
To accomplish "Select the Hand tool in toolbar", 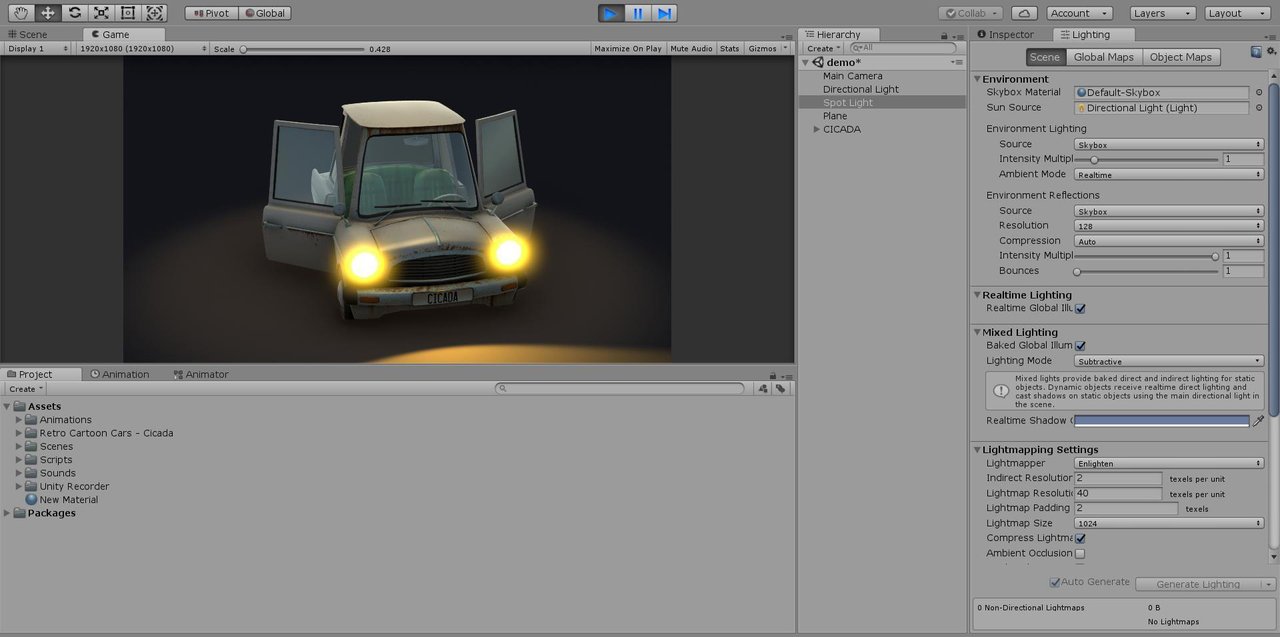I will tap(20, 13).
